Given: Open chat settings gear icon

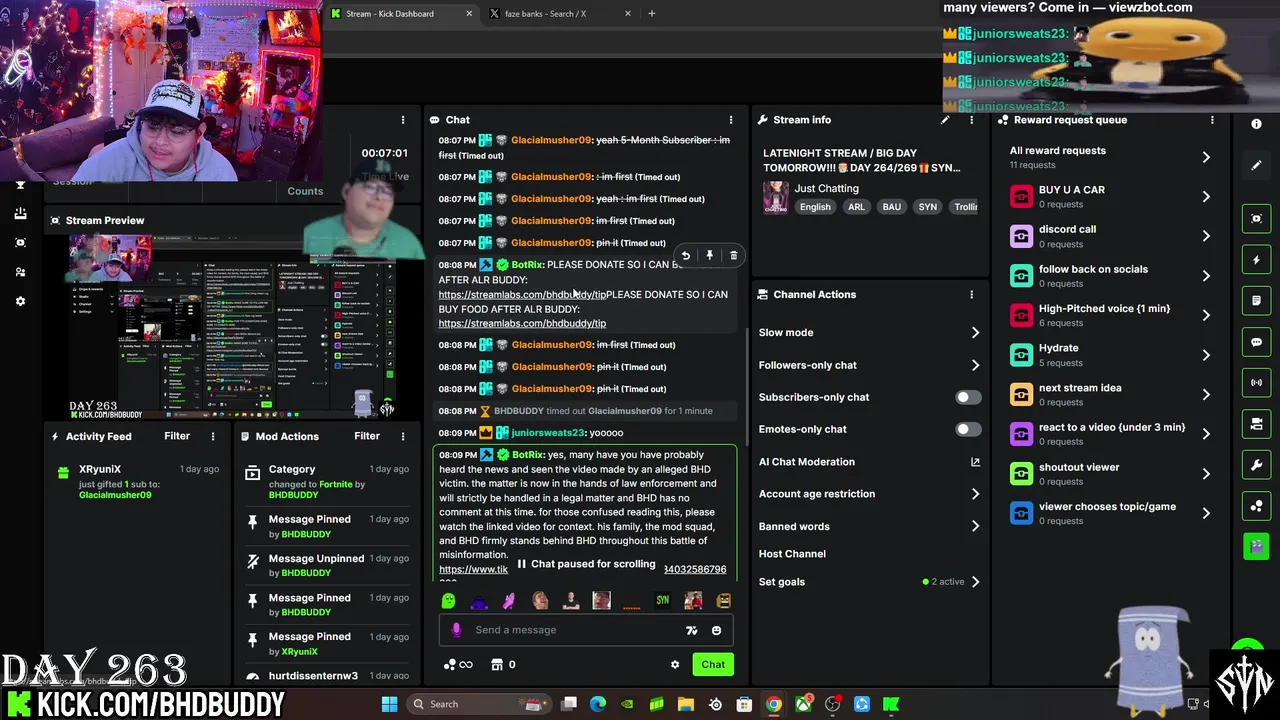Looking at the screenshot, I should 675,665.
